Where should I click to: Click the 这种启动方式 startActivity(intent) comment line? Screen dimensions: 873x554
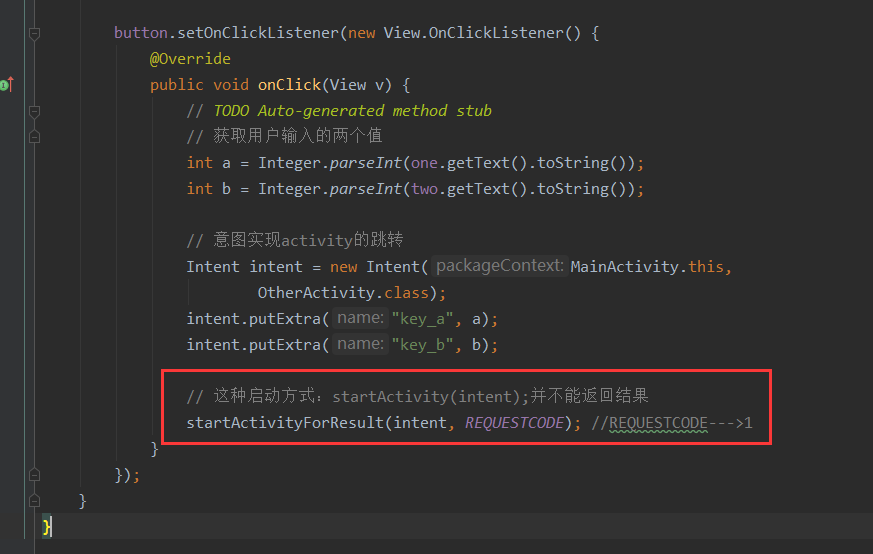point(418,396)
